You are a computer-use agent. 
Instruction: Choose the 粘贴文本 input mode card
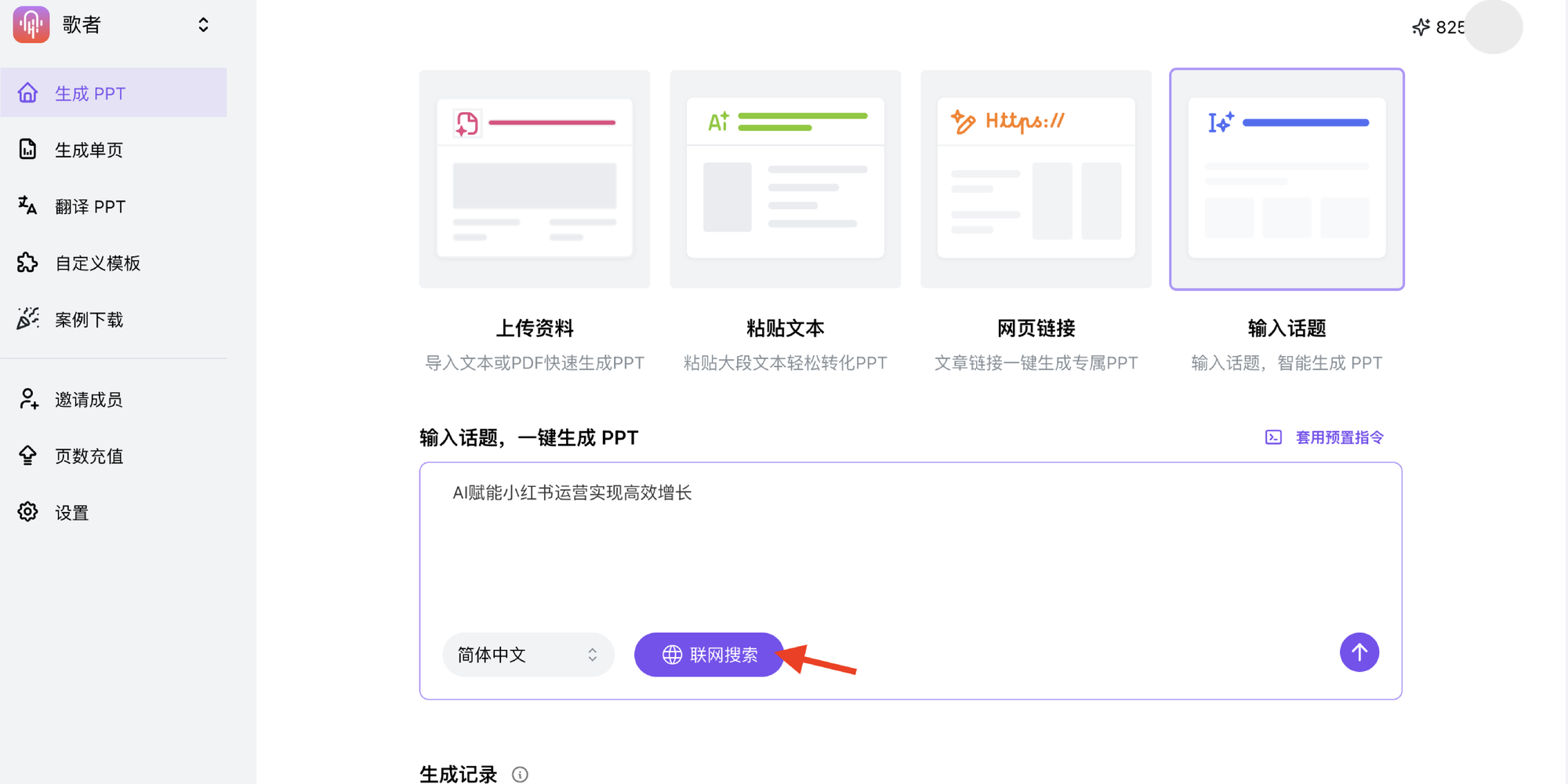[x=785, y=180]
